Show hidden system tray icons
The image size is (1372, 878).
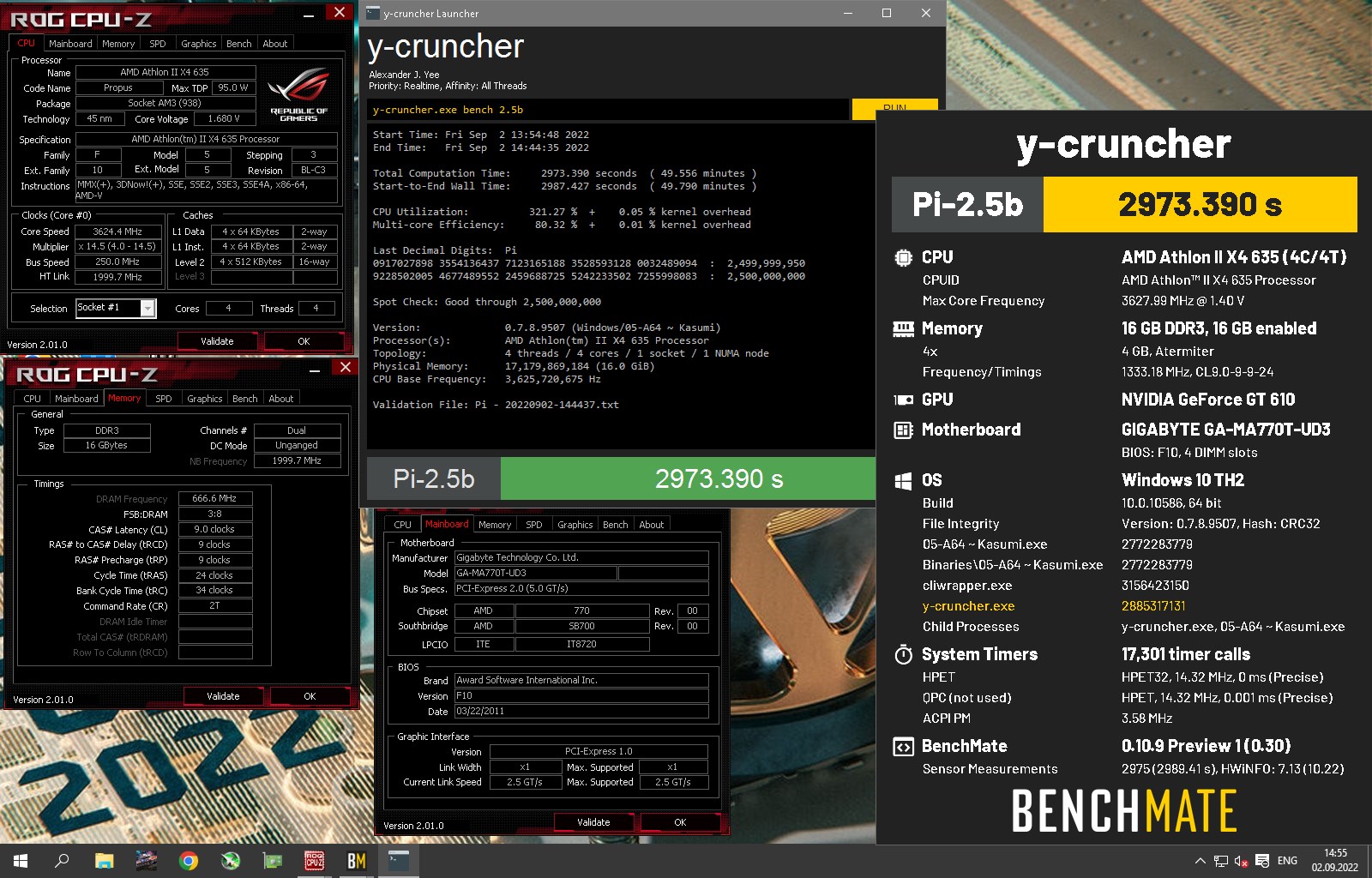click(x=1200, y=861)
